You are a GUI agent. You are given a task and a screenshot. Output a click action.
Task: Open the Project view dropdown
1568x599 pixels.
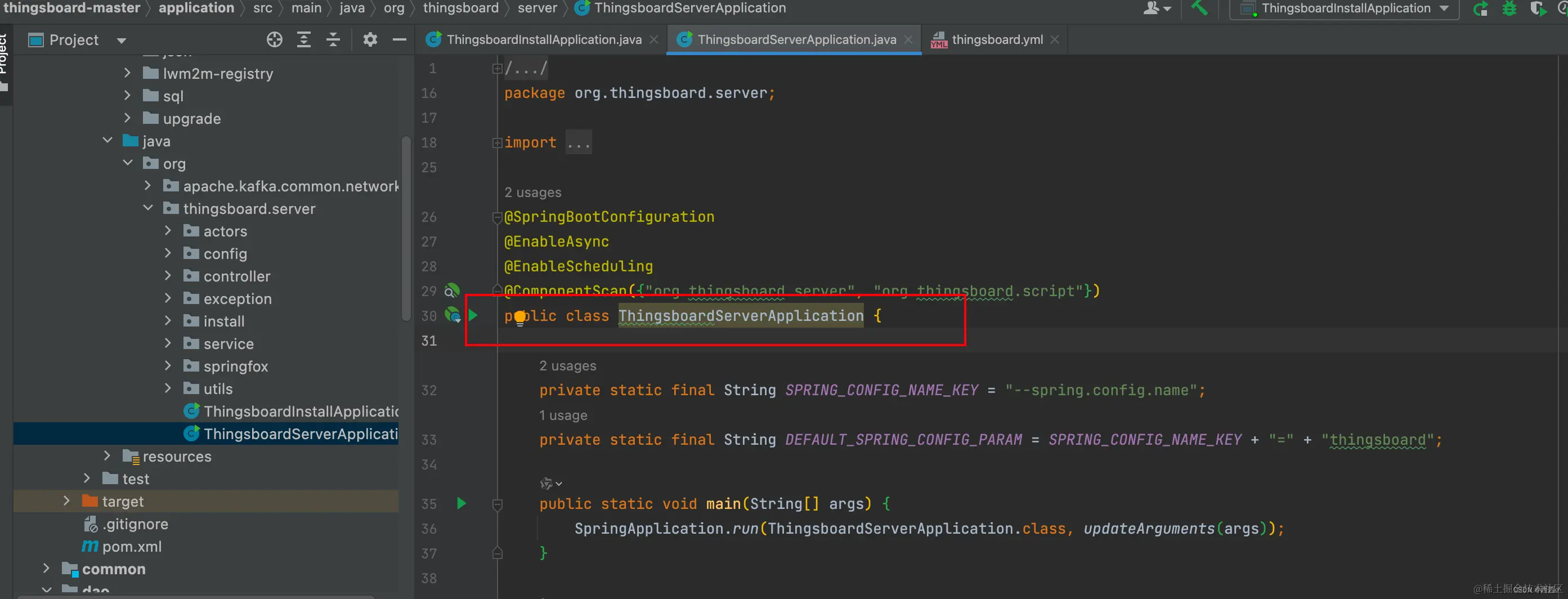(122, 40)
